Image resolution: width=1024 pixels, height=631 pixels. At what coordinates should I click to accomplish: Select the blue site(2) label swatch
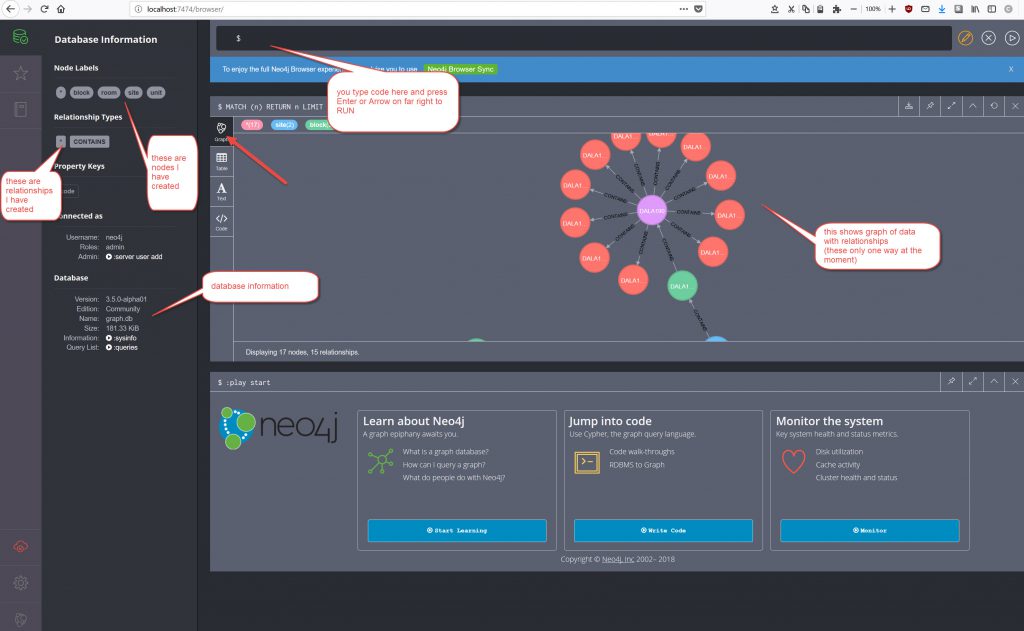pos(284,125)
